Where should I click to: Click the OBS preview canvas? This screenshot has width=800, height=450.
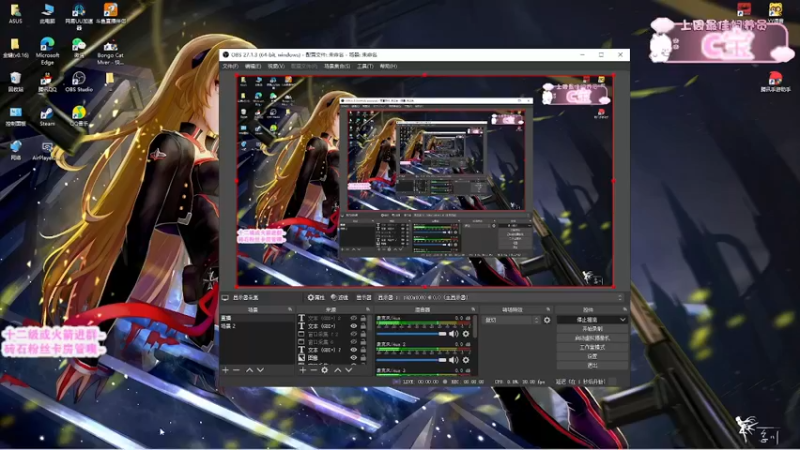pyautogui.click(x=424, y=181)
